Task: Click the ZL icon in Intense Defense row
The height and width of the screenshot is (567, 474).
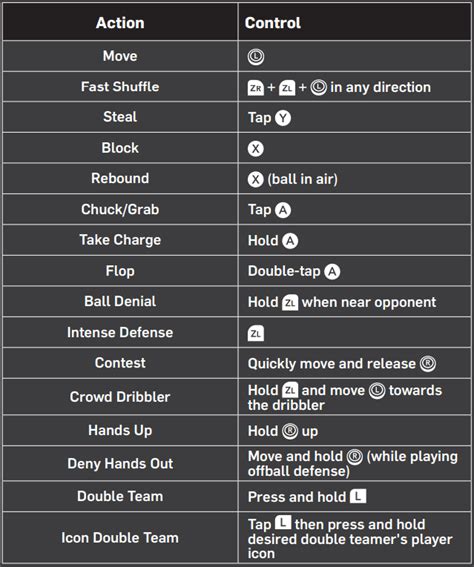Action: click(256, 333)
